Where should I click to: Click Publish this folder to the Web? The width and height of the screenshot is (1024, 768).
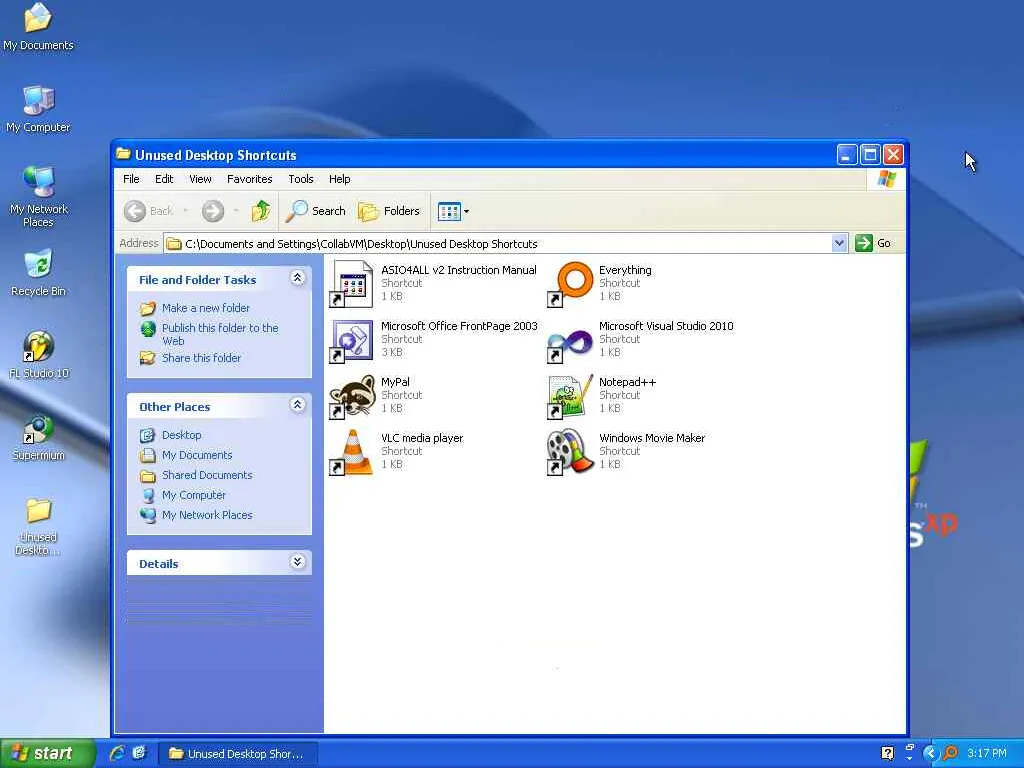coord(220,334)
